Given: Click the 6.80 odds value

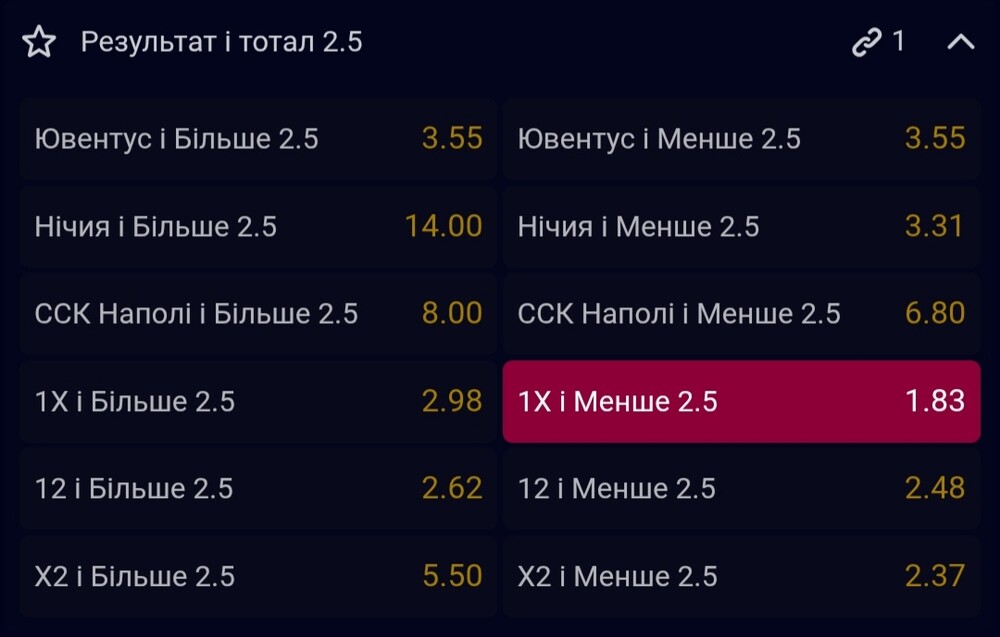Looking at the screenshot, I should point(935,314).
